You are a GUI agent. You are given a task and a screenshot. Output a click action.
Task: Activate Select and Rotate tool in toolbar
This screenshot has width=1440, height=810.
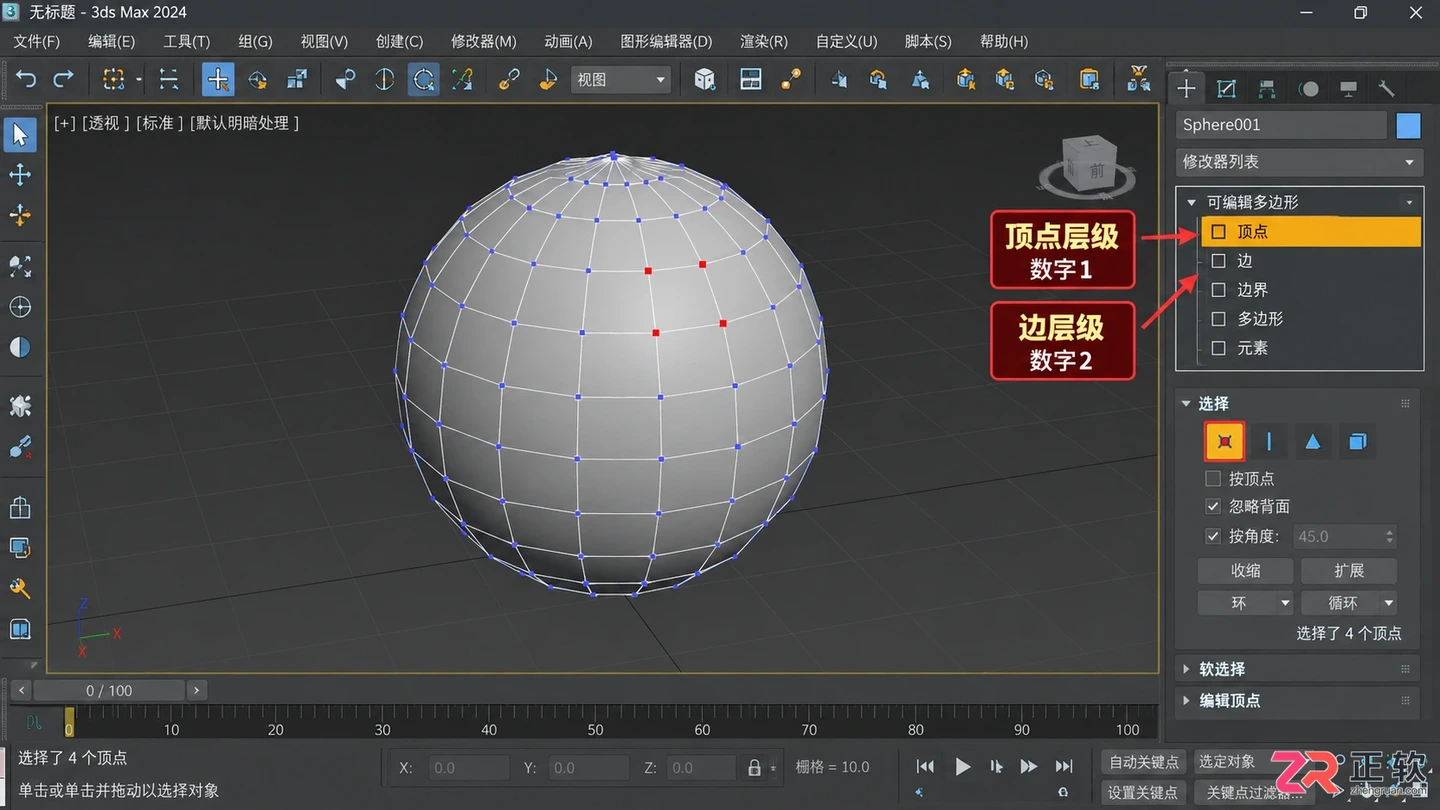258,79
